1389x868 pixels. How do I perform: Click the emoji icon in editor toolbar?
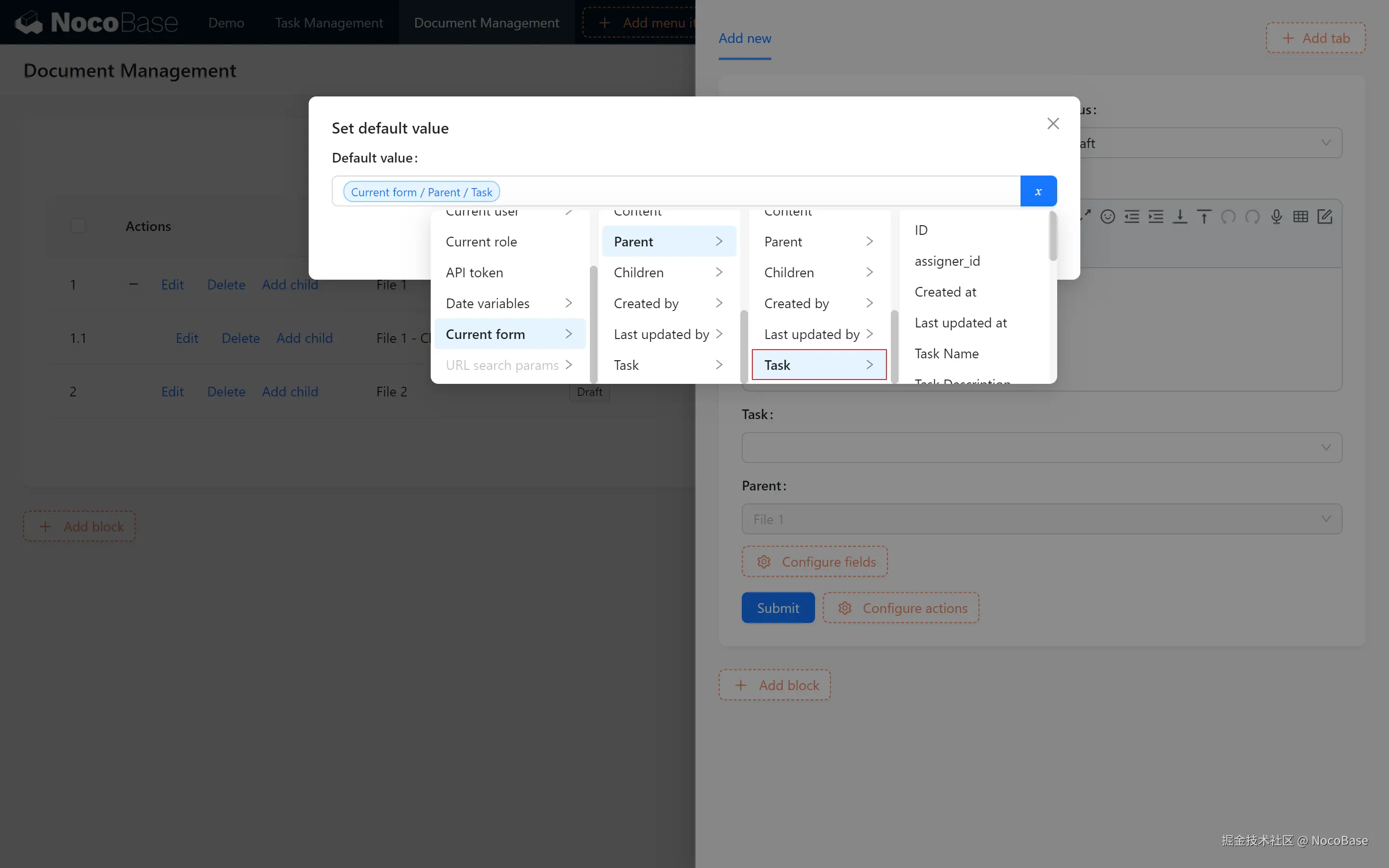[x=1107, y=217]
